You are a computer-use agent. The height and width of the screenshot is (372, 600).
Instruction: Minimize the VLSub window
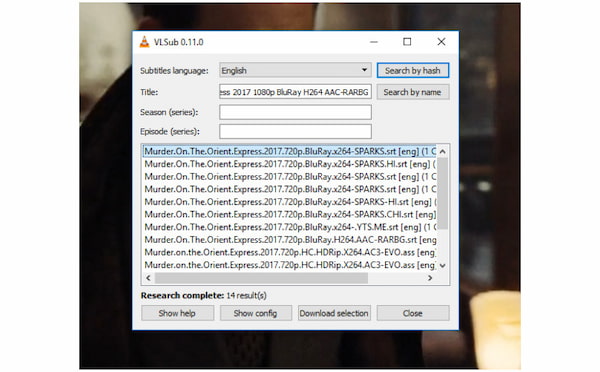click(x=374, y=42)
